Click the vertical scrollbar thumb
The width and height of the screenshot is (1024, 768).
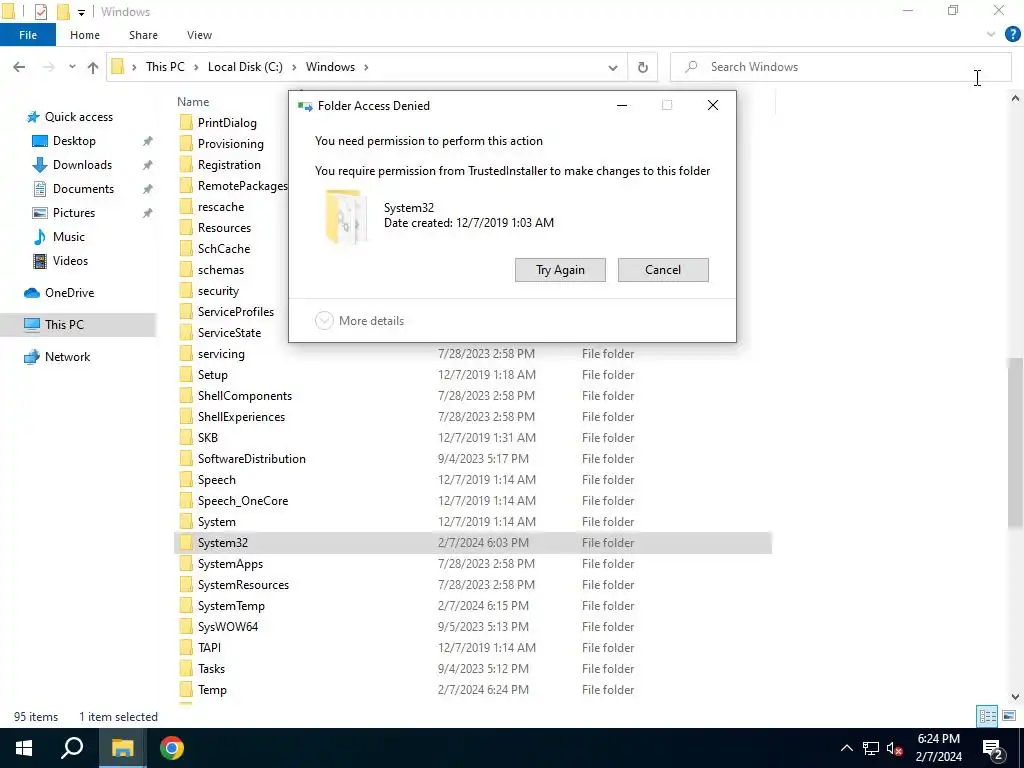(1015, 442)
